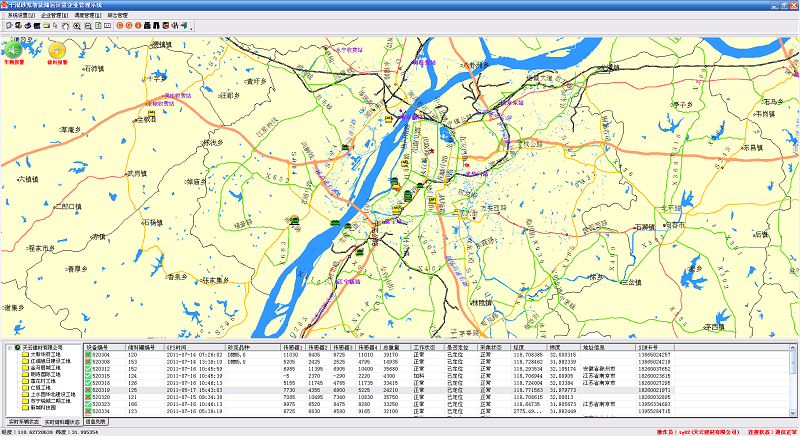Click the table scrollbar down arrow
This screenshot has width=800, height=436.
pyautogui.click(x=793, y=413)
